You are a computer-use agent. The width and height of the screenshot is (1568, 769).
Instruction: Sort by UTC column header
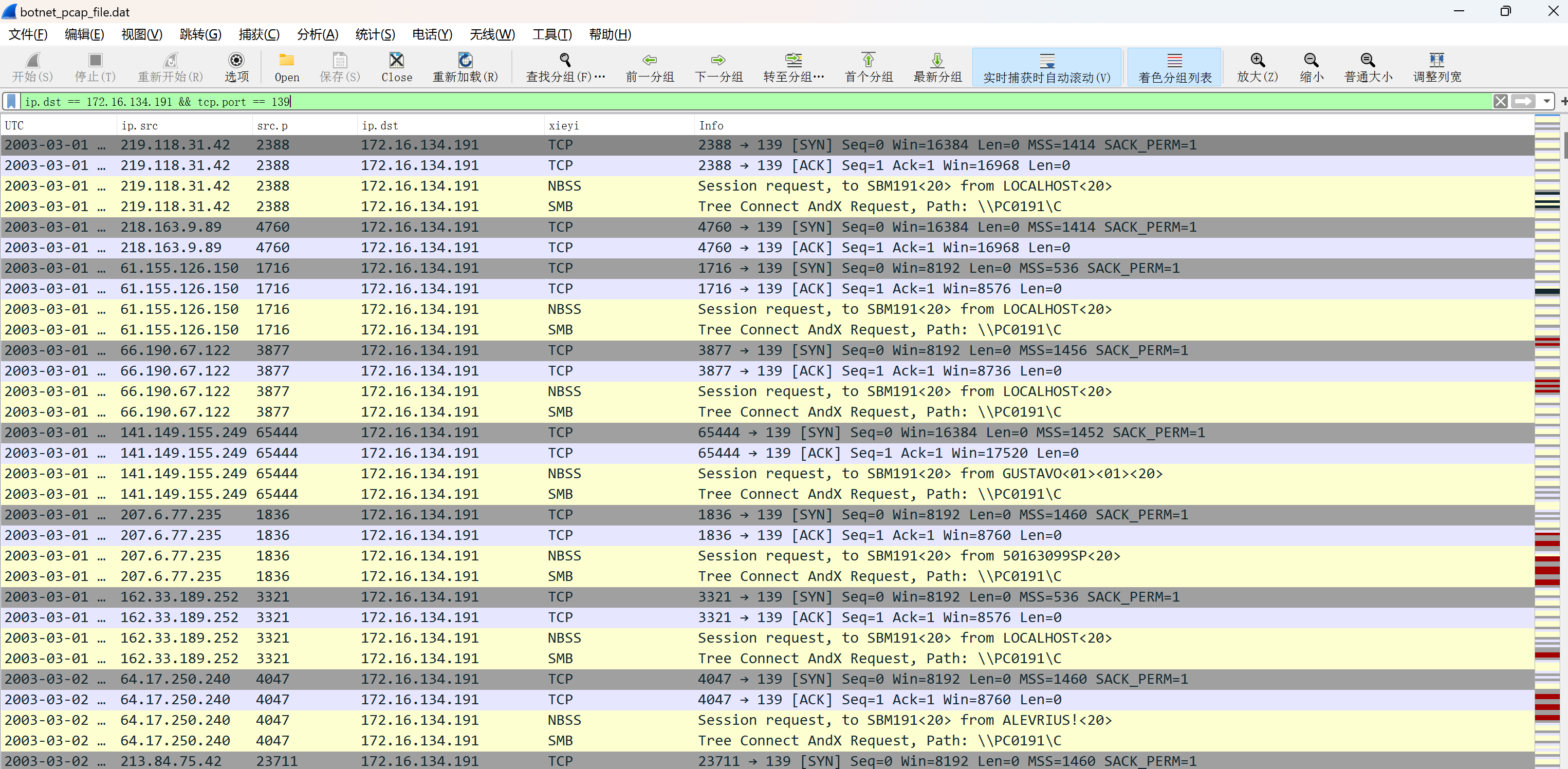tap(59, 125)
